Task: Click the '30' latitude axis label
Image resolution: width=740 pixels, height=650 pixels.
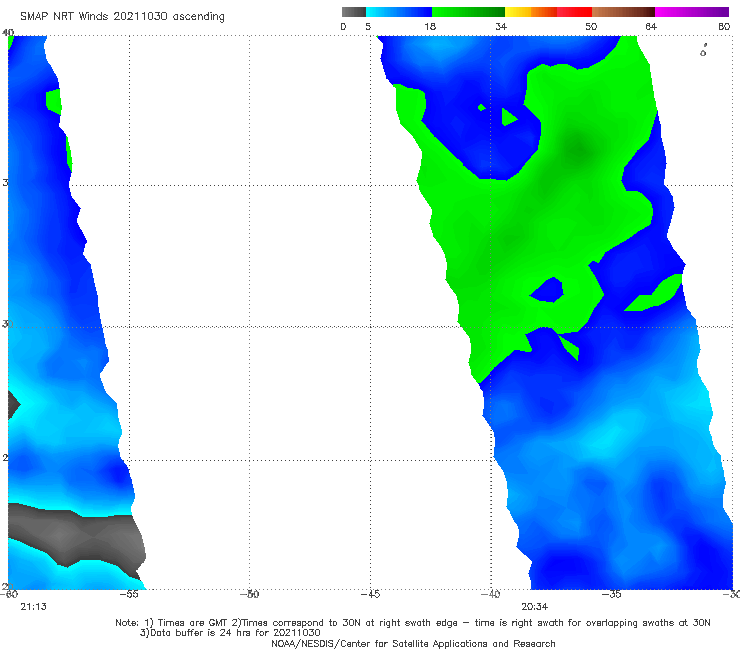Action: (x=7, y=324)
